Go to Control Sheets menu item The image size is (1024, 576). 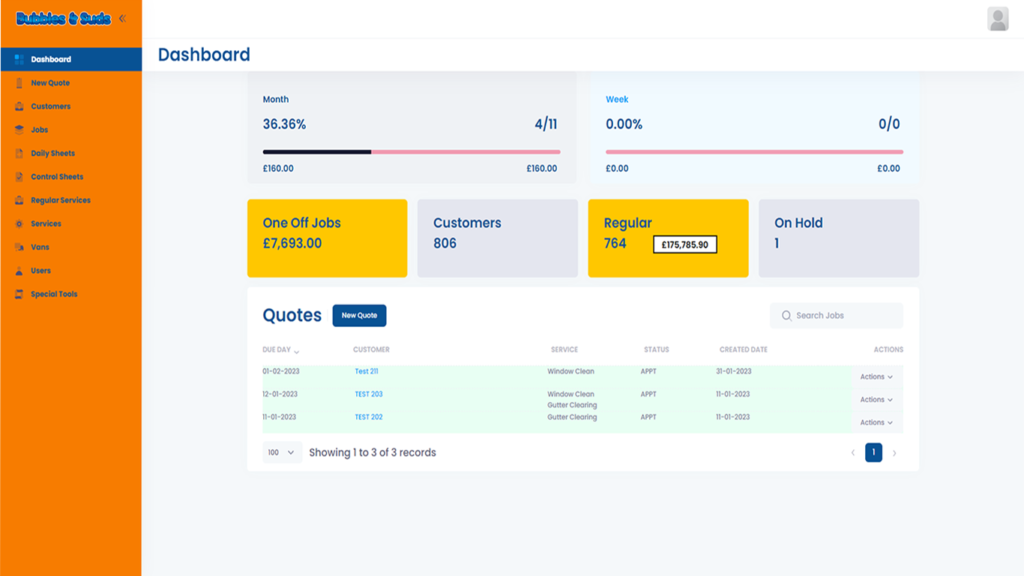point(57,177)
